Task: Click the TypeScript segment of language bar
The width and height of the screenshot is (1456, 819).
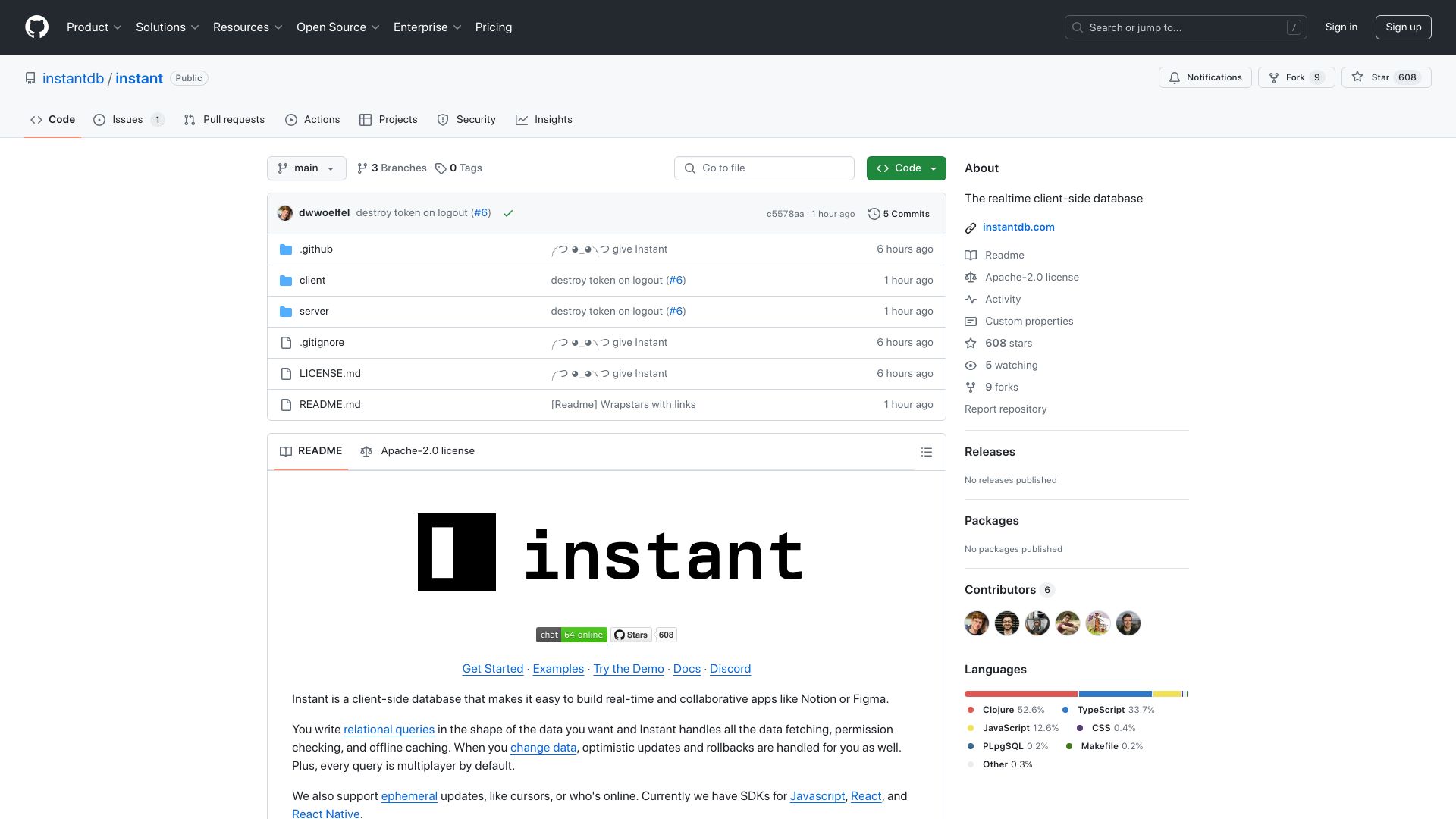Action: coord(1116,694)
